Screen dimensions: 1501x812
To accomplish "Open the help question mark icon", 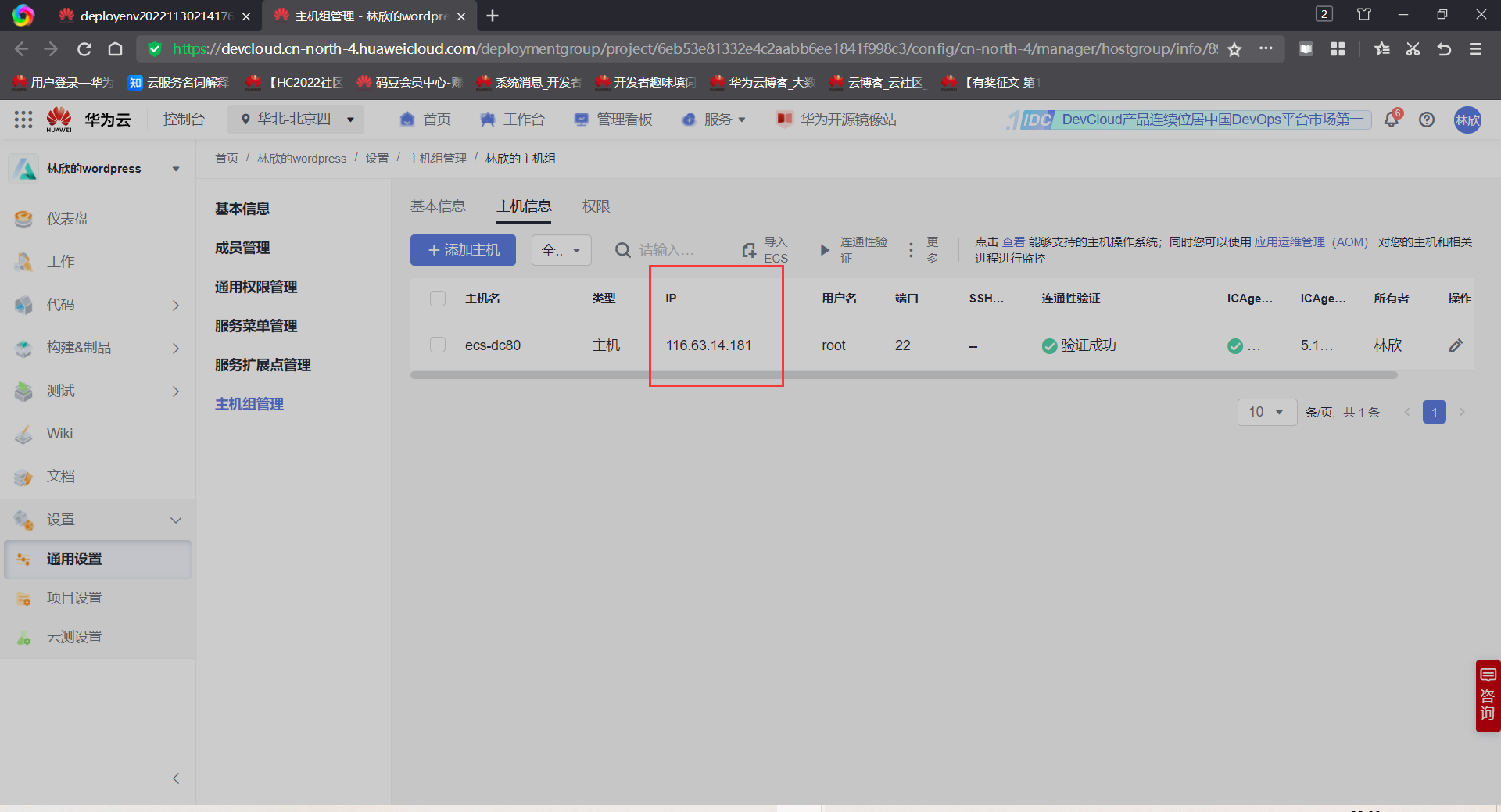I will (x=1427, y=120).
